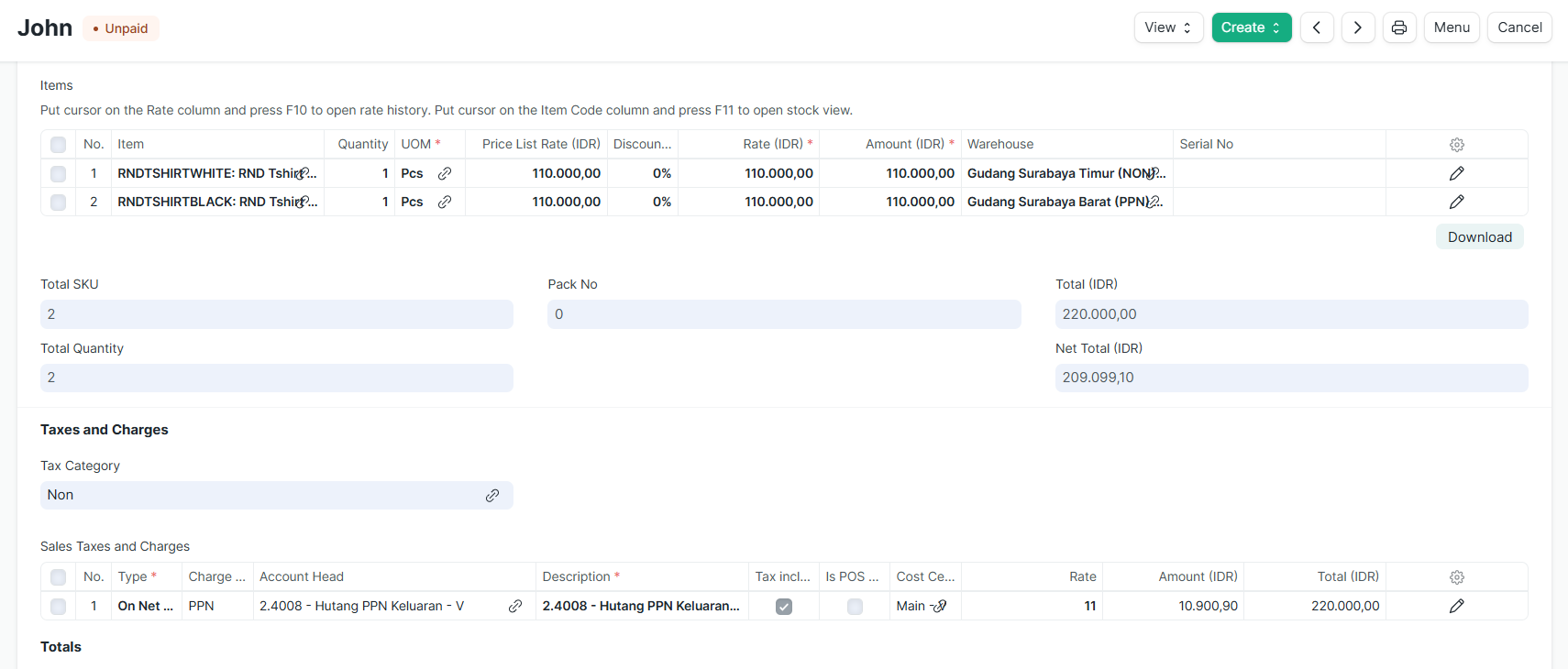
Task: Edit row 2 RNDTSHIRTBLACK with pencil icon
Action: pyautogui.click(x=1456, y=202)
